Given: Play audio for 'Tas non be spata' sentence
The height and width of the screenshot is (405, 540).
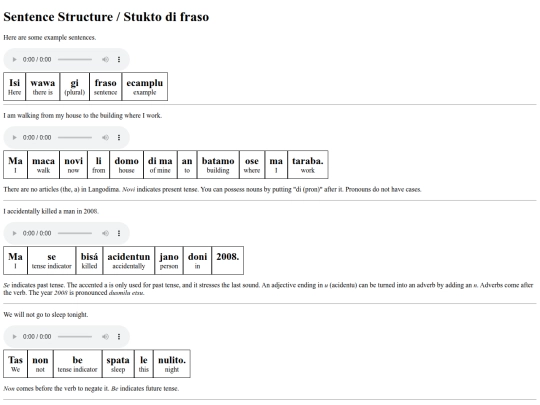Looking at the screenshot, I should click(14, 336).
